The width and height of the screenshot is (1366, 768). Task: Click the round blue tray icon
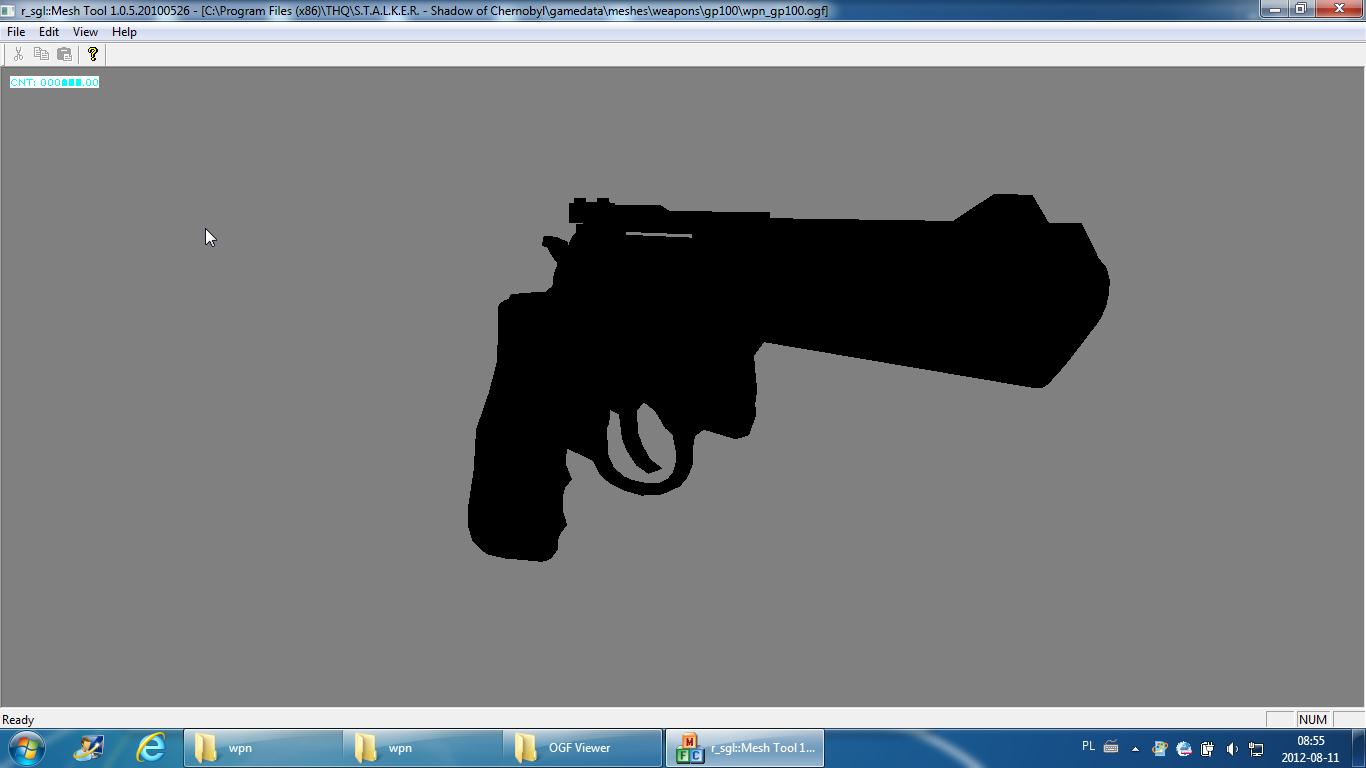coord(1183,748)
